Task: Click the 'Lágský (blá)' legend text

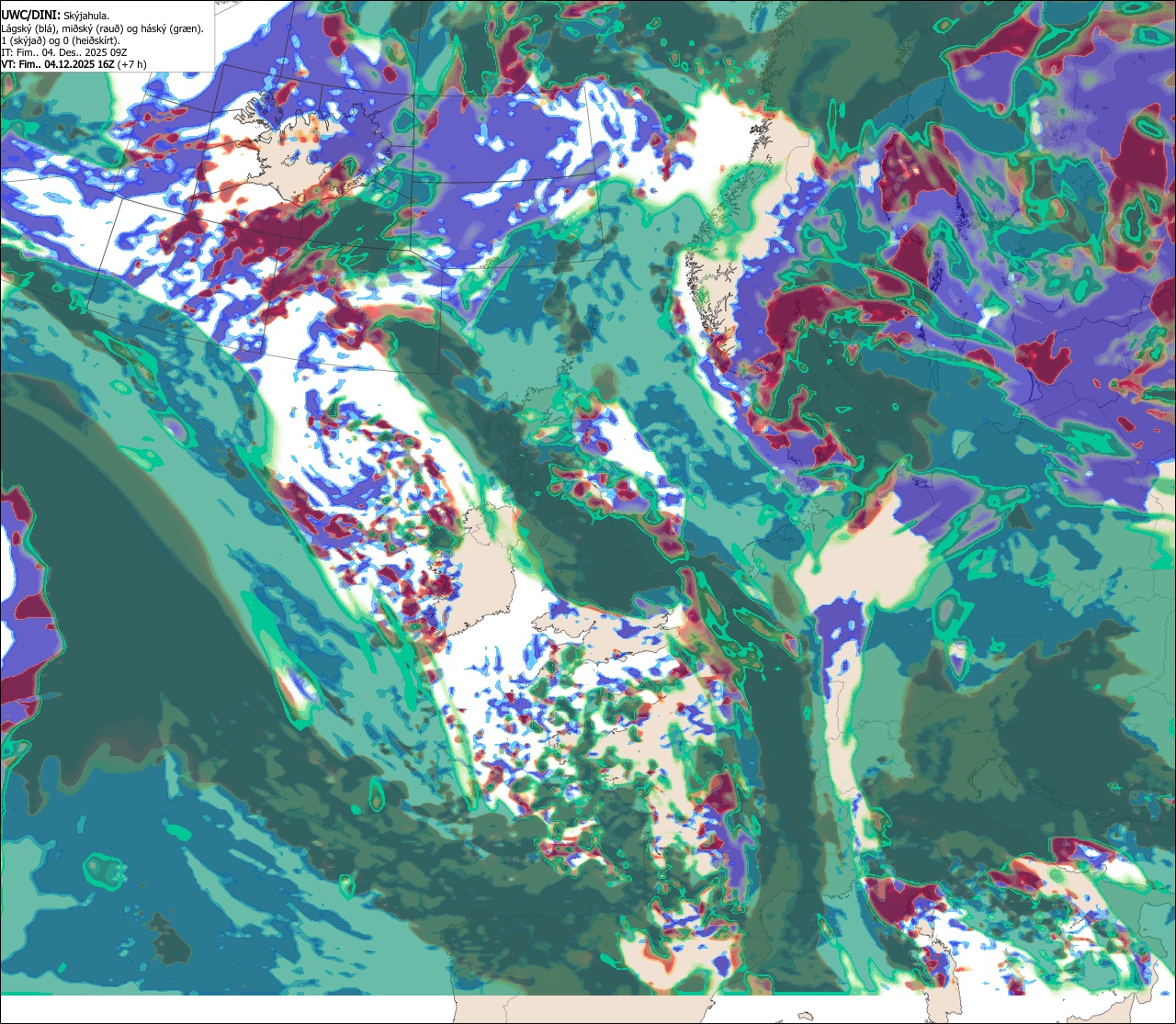Action: [28, 29]
